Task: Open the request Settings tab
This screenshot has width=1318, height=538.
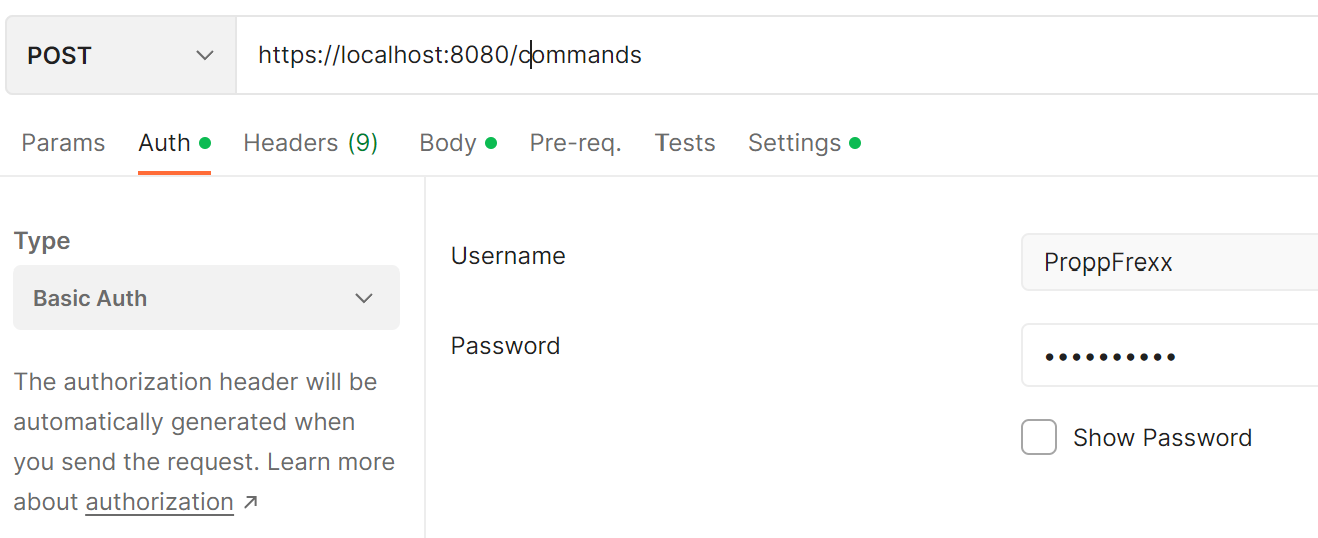Action: (794, 143)
